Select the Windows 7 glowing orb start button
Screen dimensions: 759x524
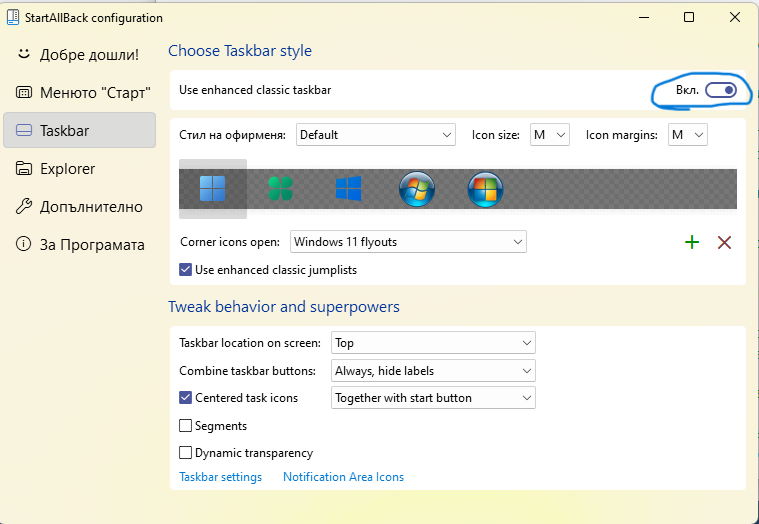pos(417,189)
